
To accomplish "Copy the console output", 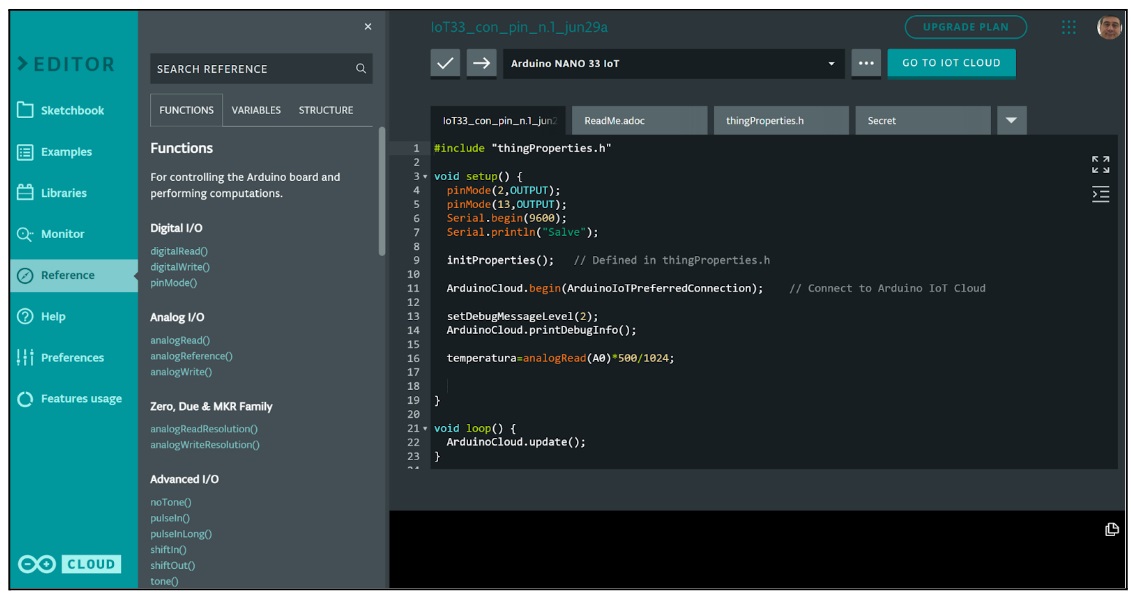I will point(1112,530).
